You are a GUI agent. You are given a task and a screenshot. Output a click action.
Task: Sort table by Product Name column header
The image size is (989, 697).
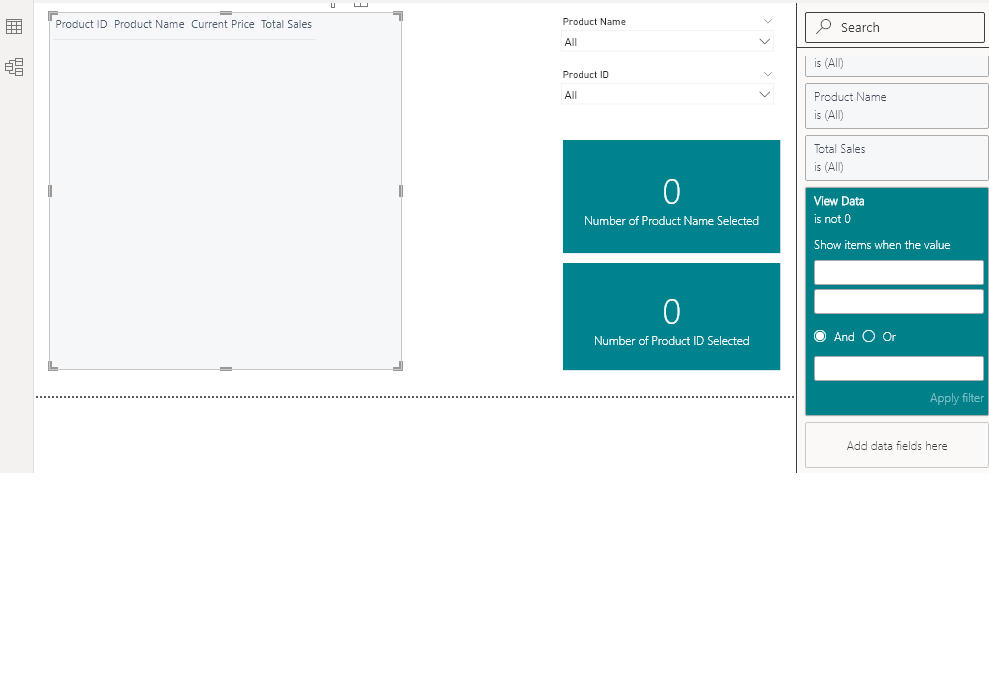(x=149, y=24)
